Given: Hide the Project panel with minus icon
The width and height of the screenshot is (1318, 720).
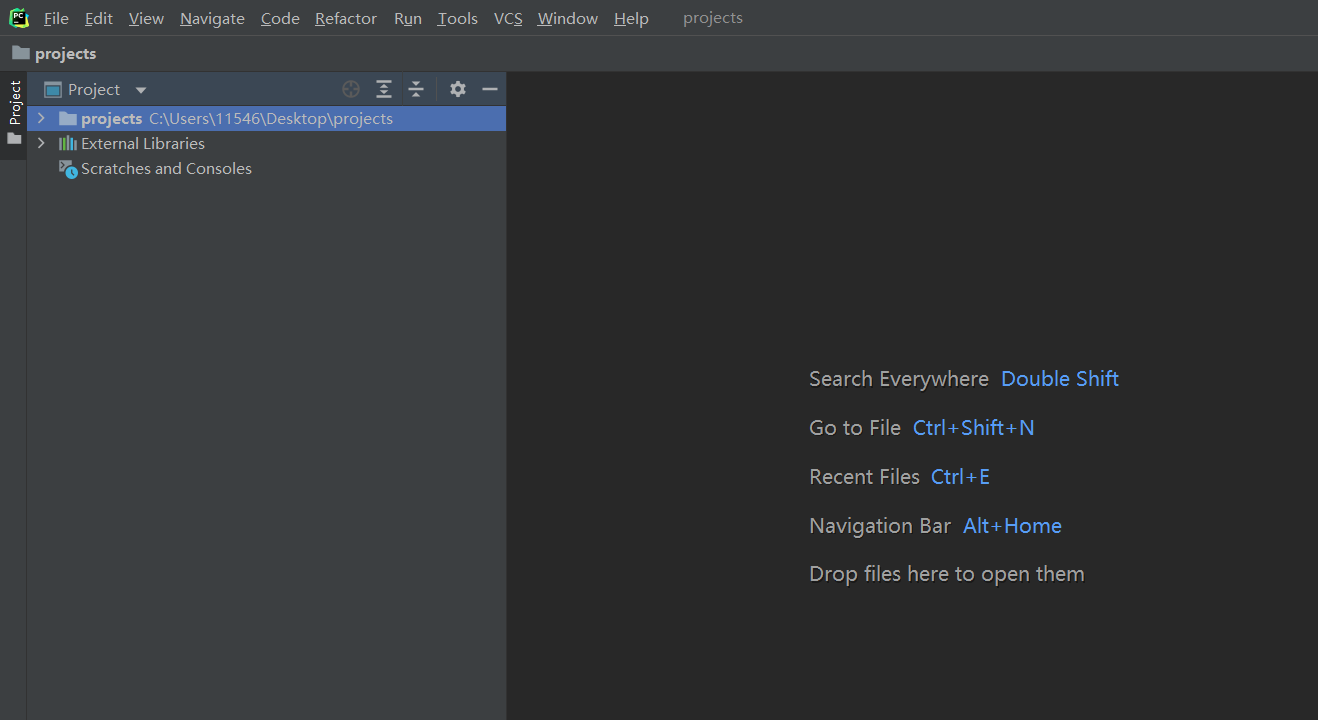Looking at the screenshot, I should [x=490, y=89].
